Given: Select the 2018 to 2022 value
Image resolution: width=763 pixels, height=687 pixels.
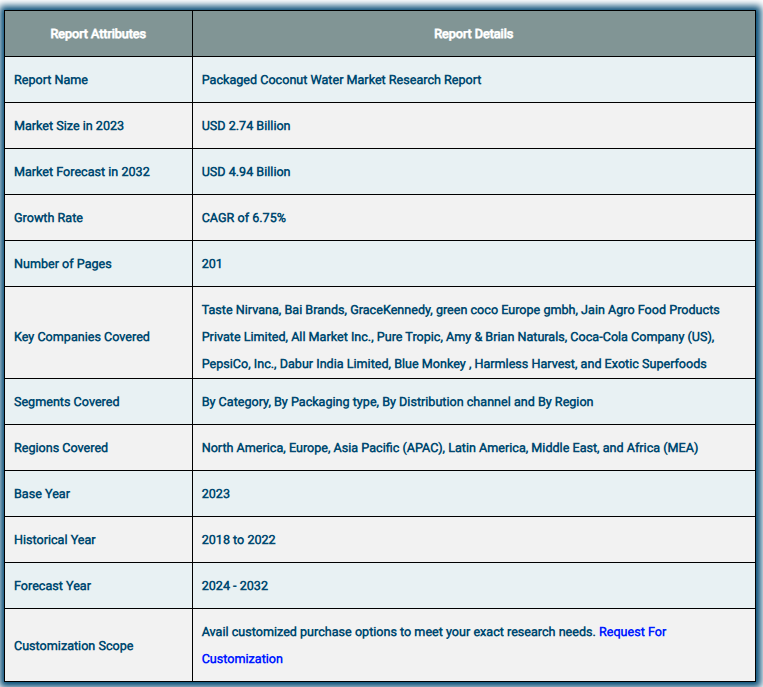Looking at the screenshot, I should (x=238, y=540).
